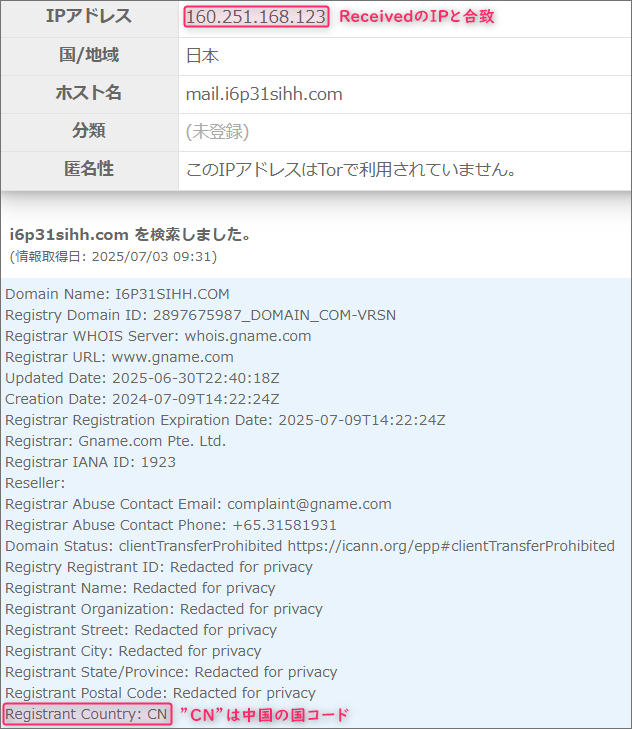Image resolution: width=632 pixels, height=729 pixels.
Task: Click the whois.gname.com server text
Action: pos(248,336)
